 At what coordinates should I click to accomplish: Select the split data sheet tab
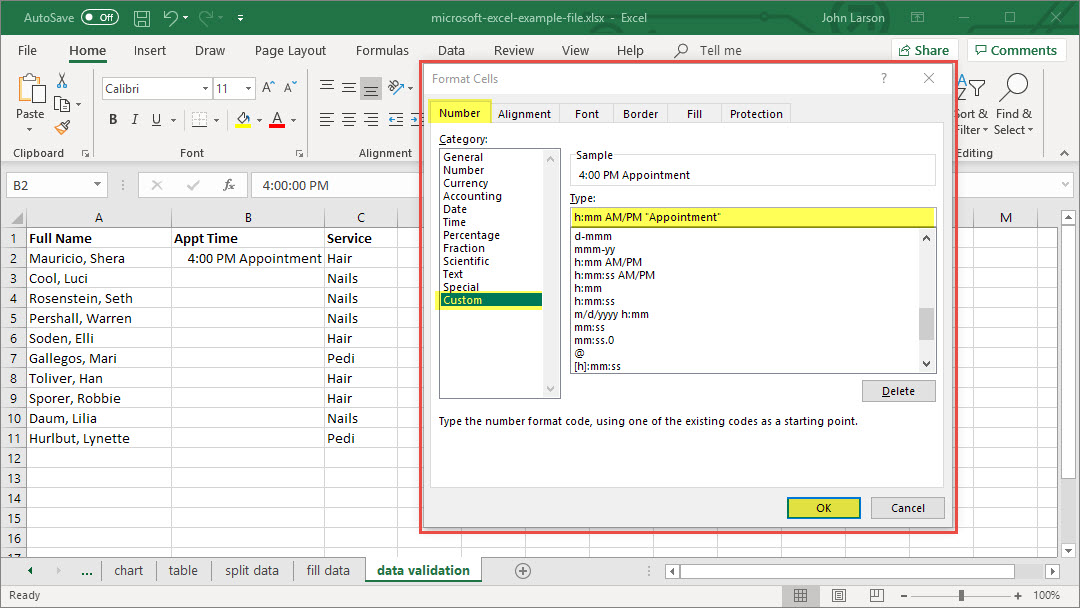tap(251, 571)
